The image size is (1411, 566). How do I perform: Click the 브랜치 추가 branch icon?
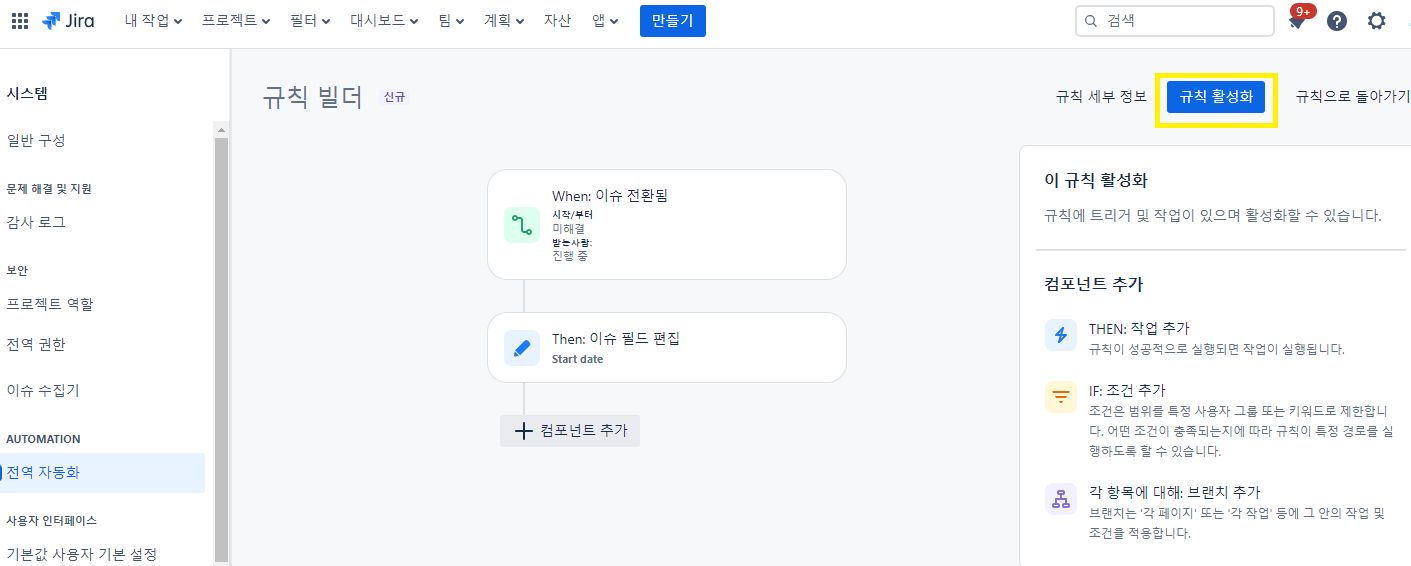(1061, 498)
